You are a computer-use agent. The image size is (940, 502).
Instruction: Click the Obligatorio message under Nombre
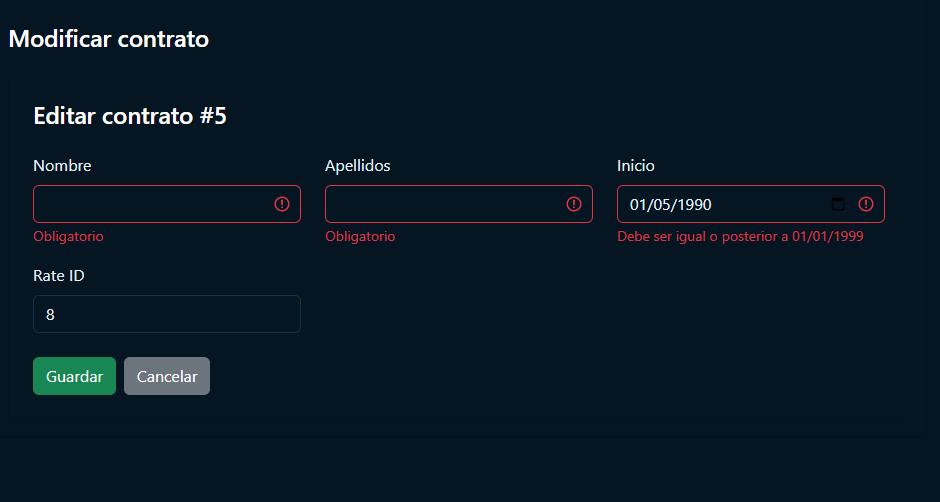click(x=68, y=237)
